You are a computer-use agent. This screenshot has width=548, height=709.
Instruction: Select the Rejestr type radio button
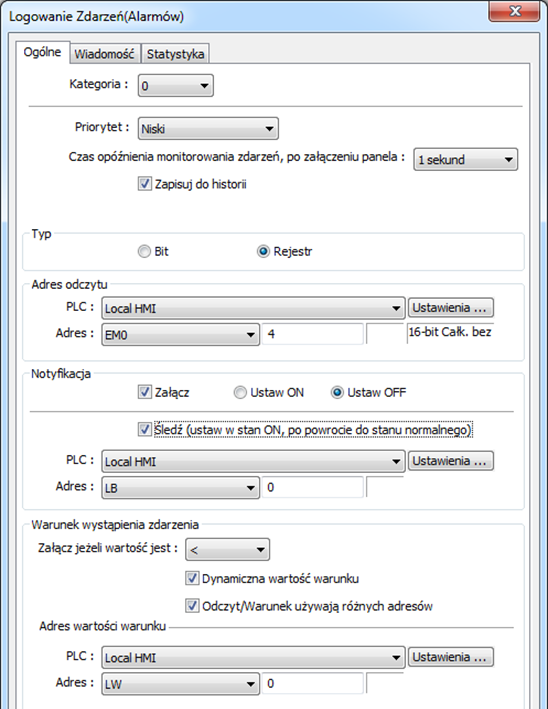point(263,251)
